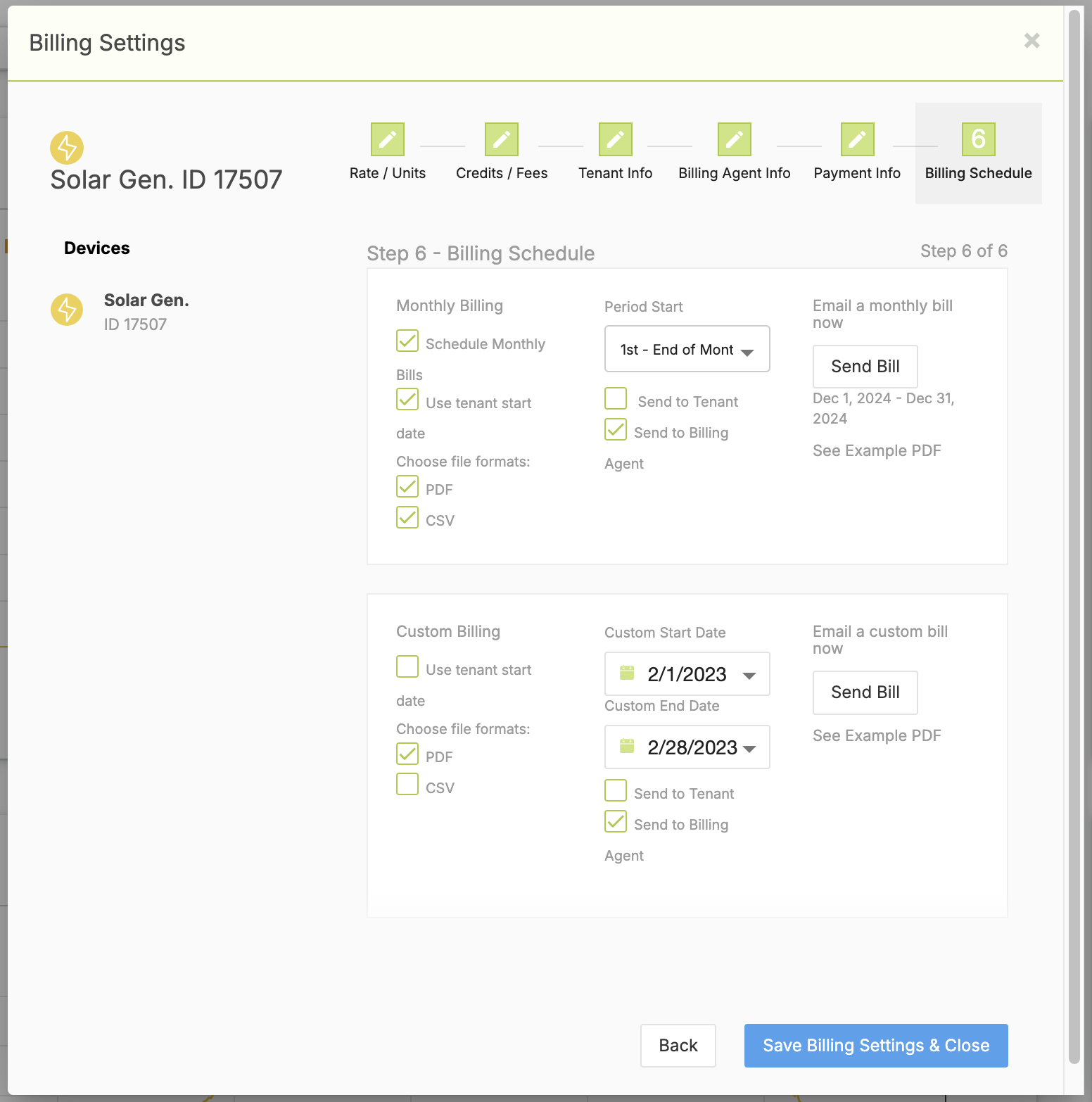Click the calendar icon in Custom Start Date

tap(627, 673)
